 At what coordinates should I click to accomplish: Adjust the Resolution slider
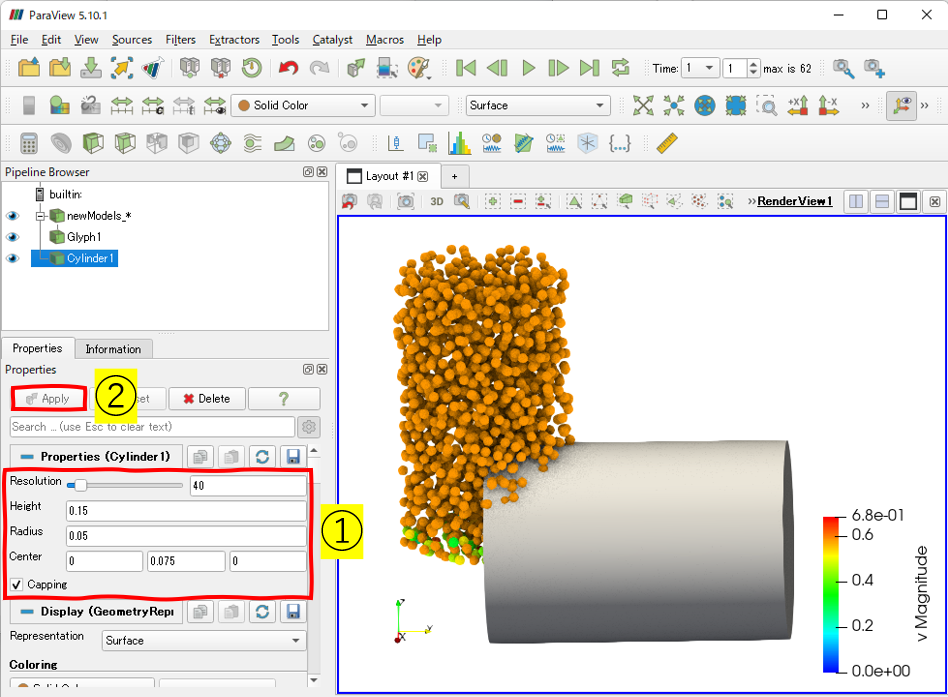(81, 485)
